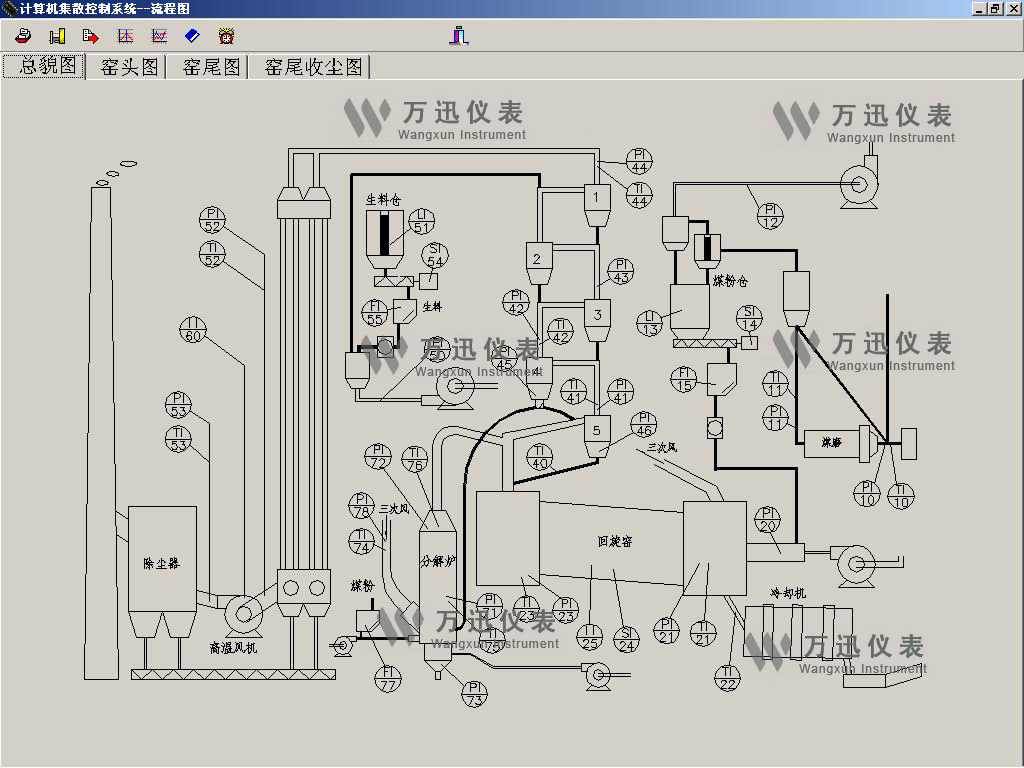Select the SI 24 kiln speed tag
The height and width of the screenshot is (768, 1024).
(x=627, y=638)
